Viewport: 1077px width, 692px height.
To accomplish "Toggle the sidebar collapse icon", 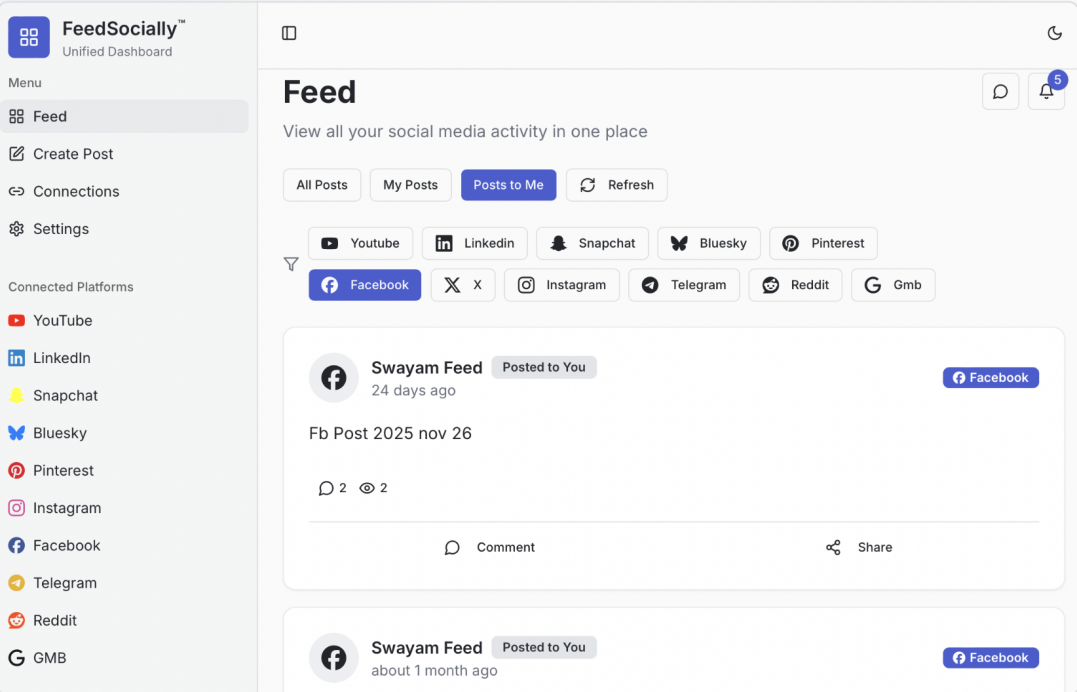I will tap(289, 33).
